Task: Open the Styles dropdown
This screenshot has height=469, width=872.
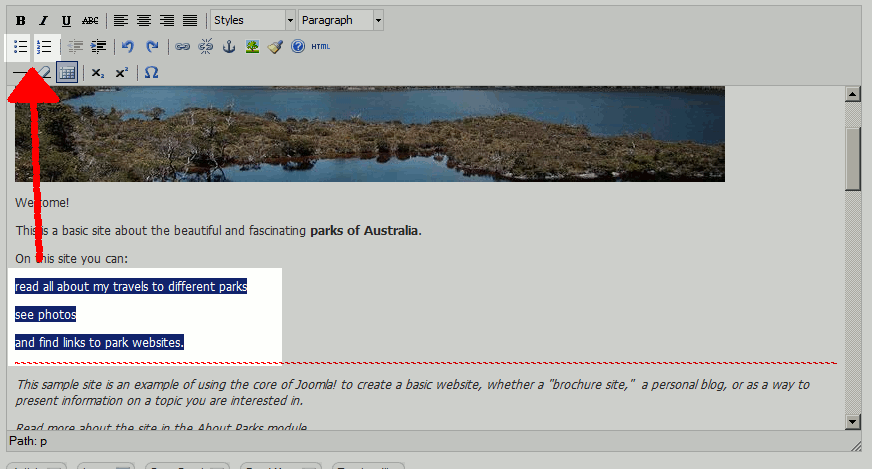Action: point(253,20)
